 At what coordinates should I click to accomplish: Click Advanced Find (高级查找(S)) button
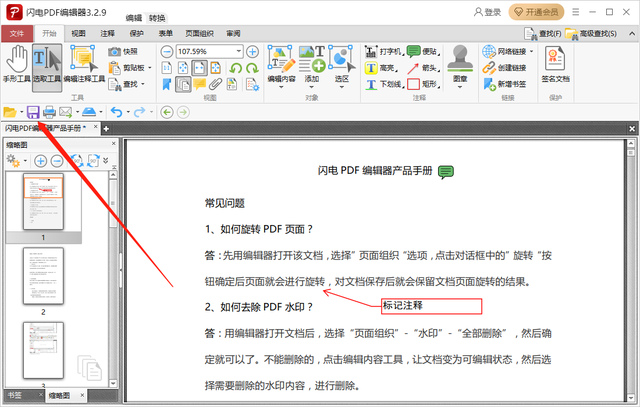[591, 34]
